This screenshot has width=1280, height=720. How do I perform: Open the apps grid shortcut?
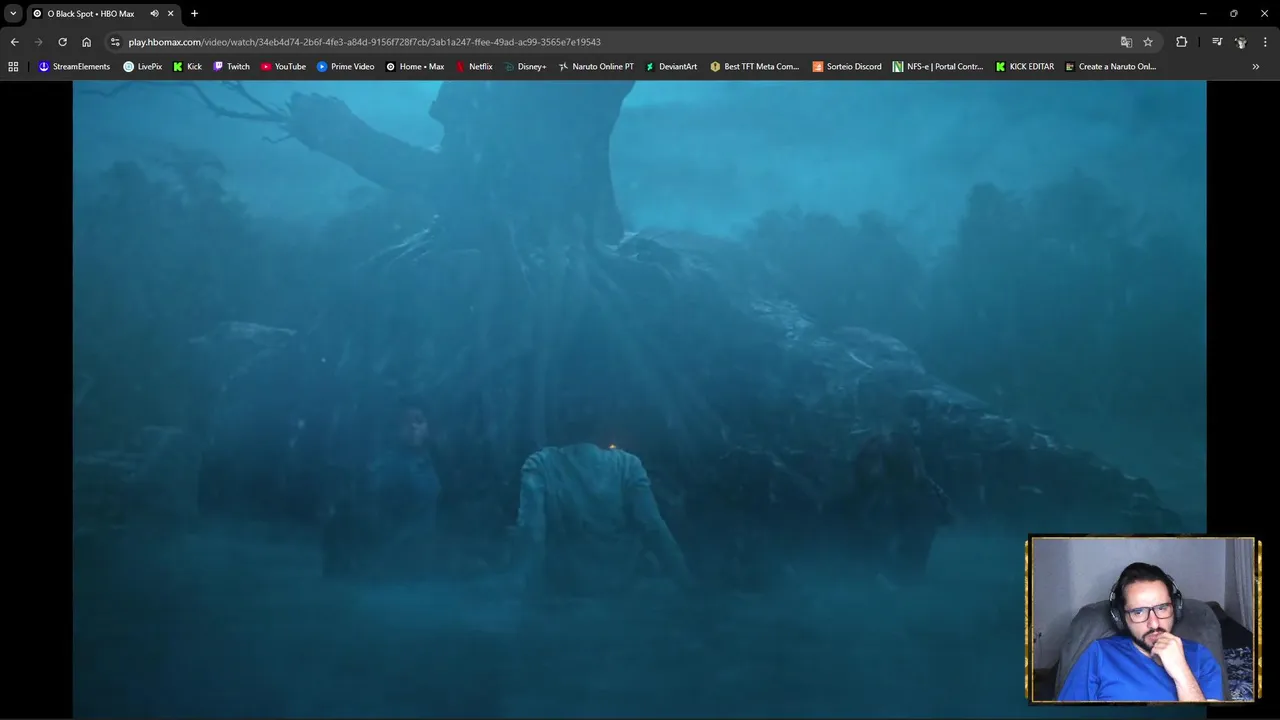13,67
